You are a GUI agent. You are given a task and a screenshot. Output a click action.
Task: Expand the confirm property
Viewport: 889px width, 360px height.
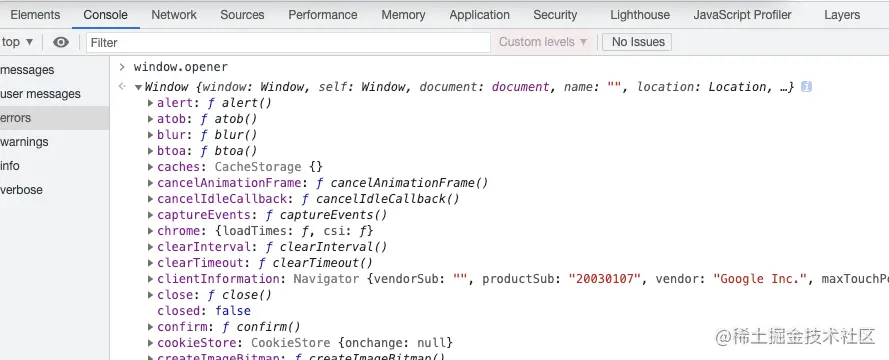click(x=150, y=327)
